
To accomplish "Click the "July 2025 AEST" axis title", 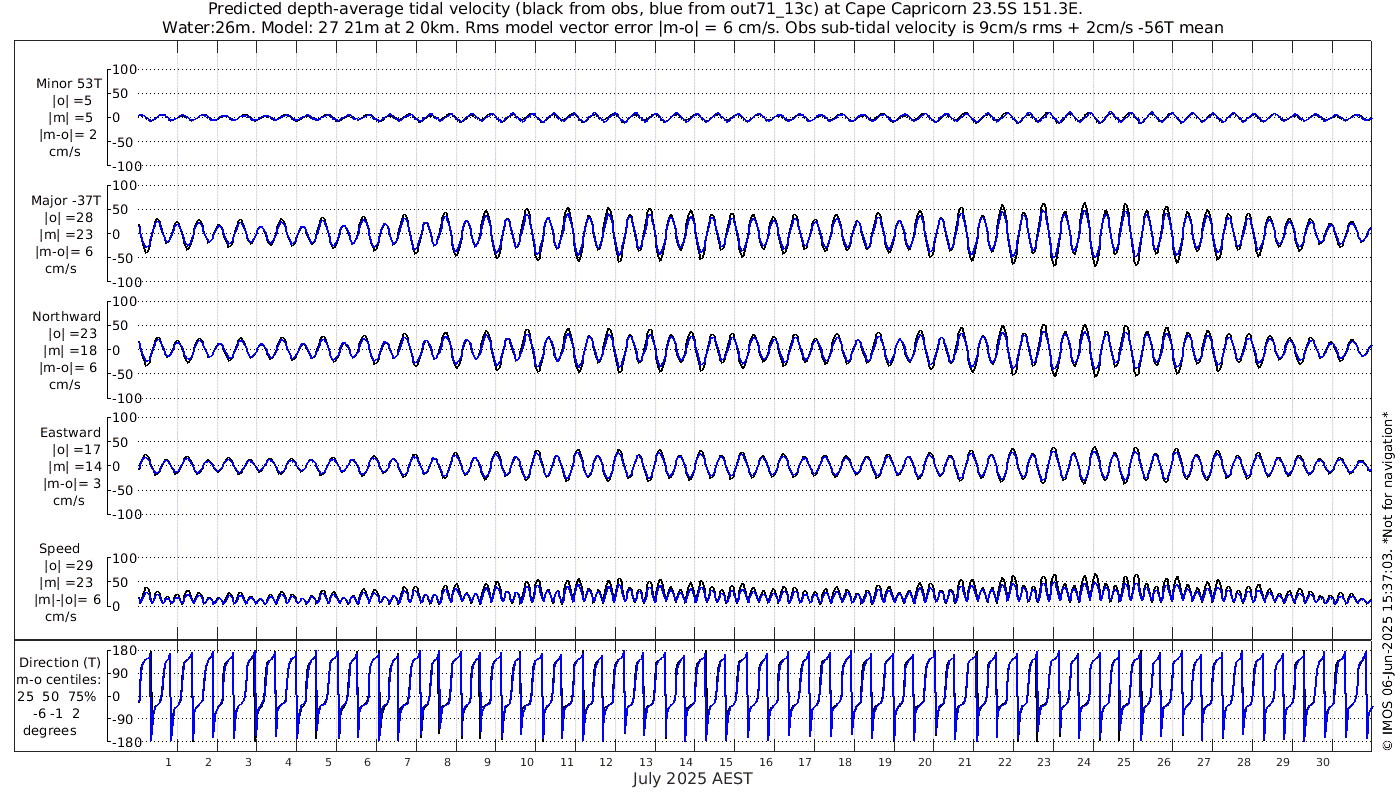I will pyautogui.click(x=693, y=778).
